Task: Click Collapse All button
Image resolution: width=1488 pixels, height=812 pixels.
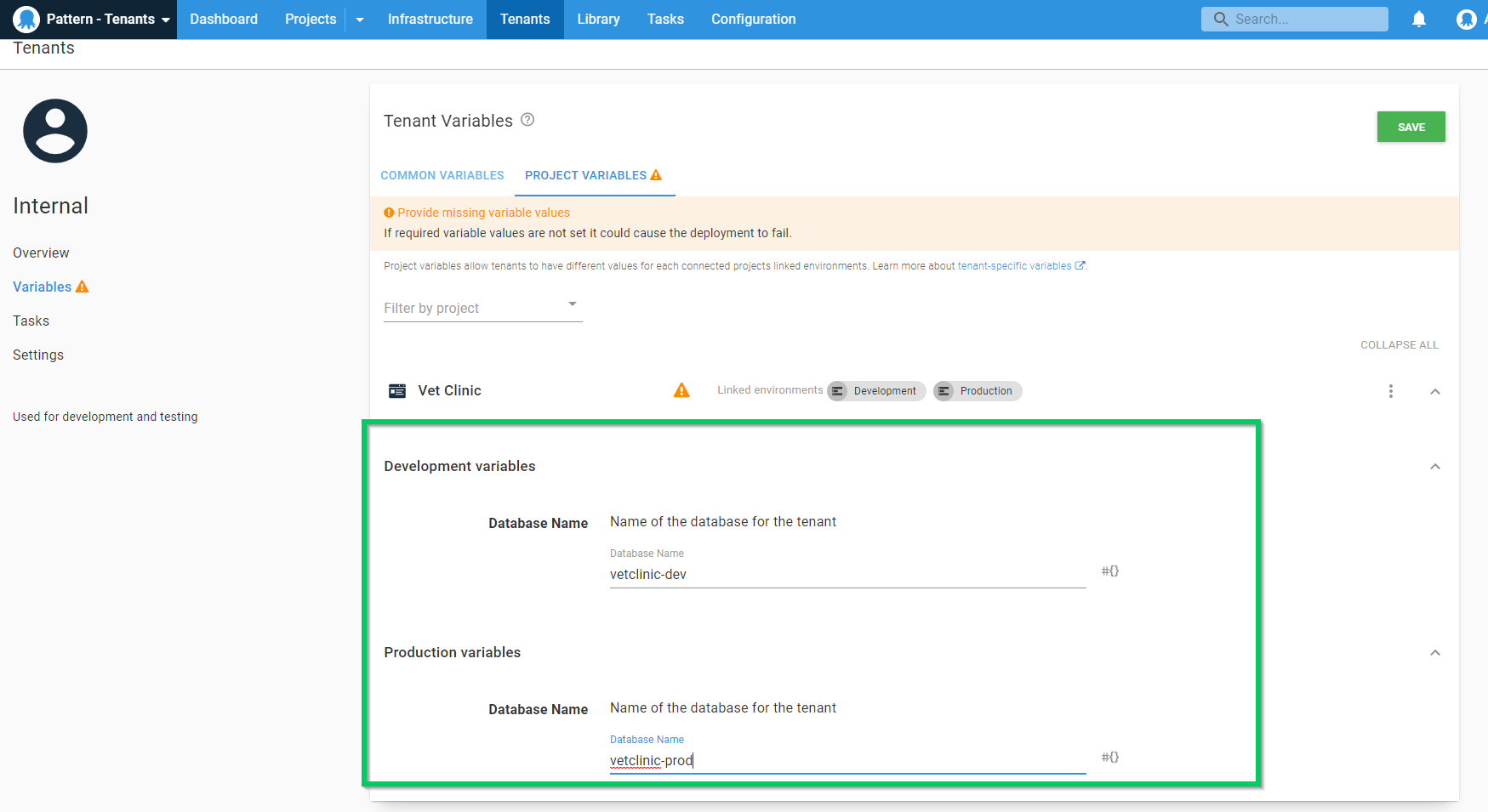Action: (x=1399, y=344)
